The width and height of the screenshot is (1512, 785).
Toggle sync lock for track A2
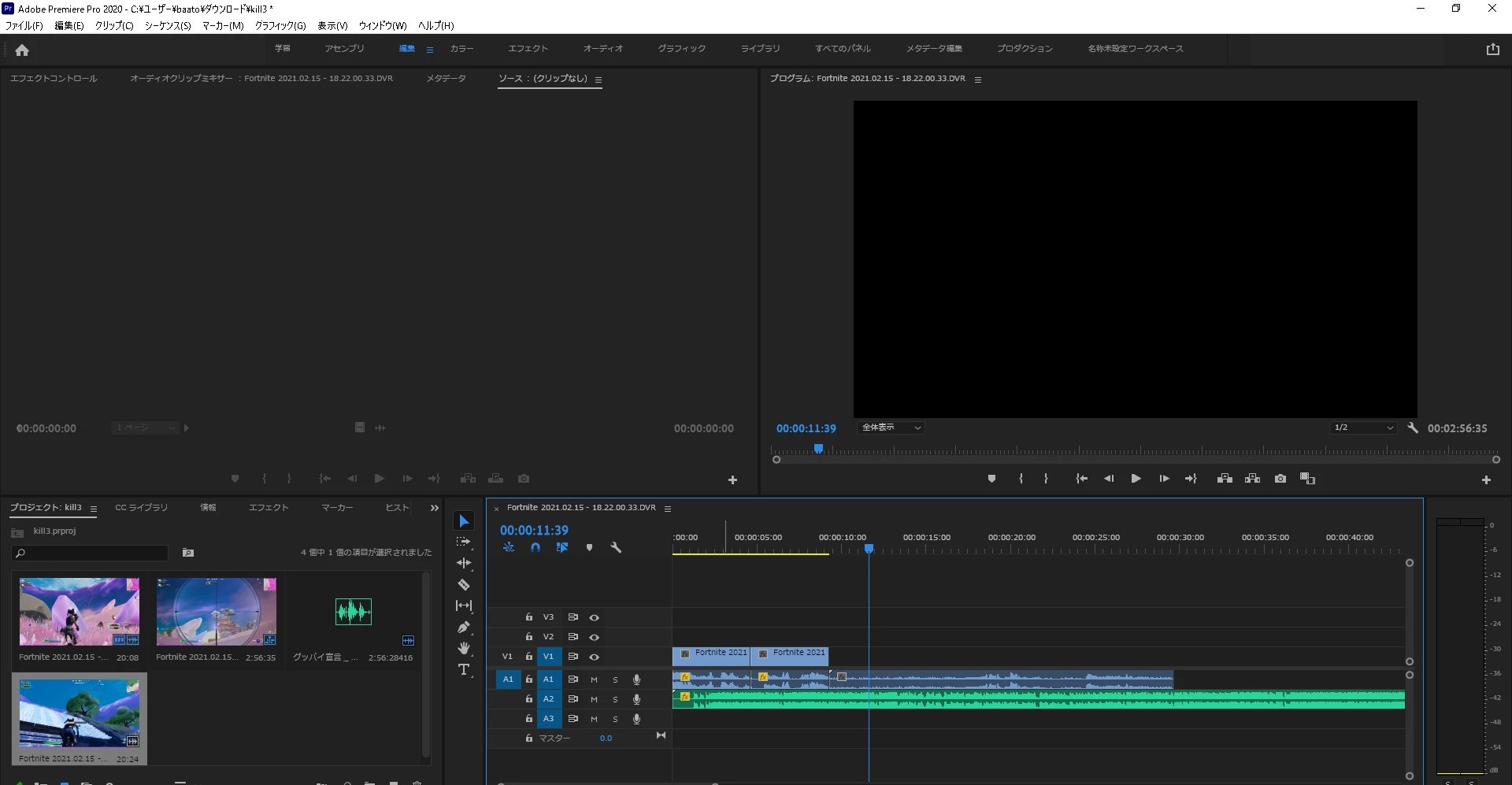(x=573, y=699)
